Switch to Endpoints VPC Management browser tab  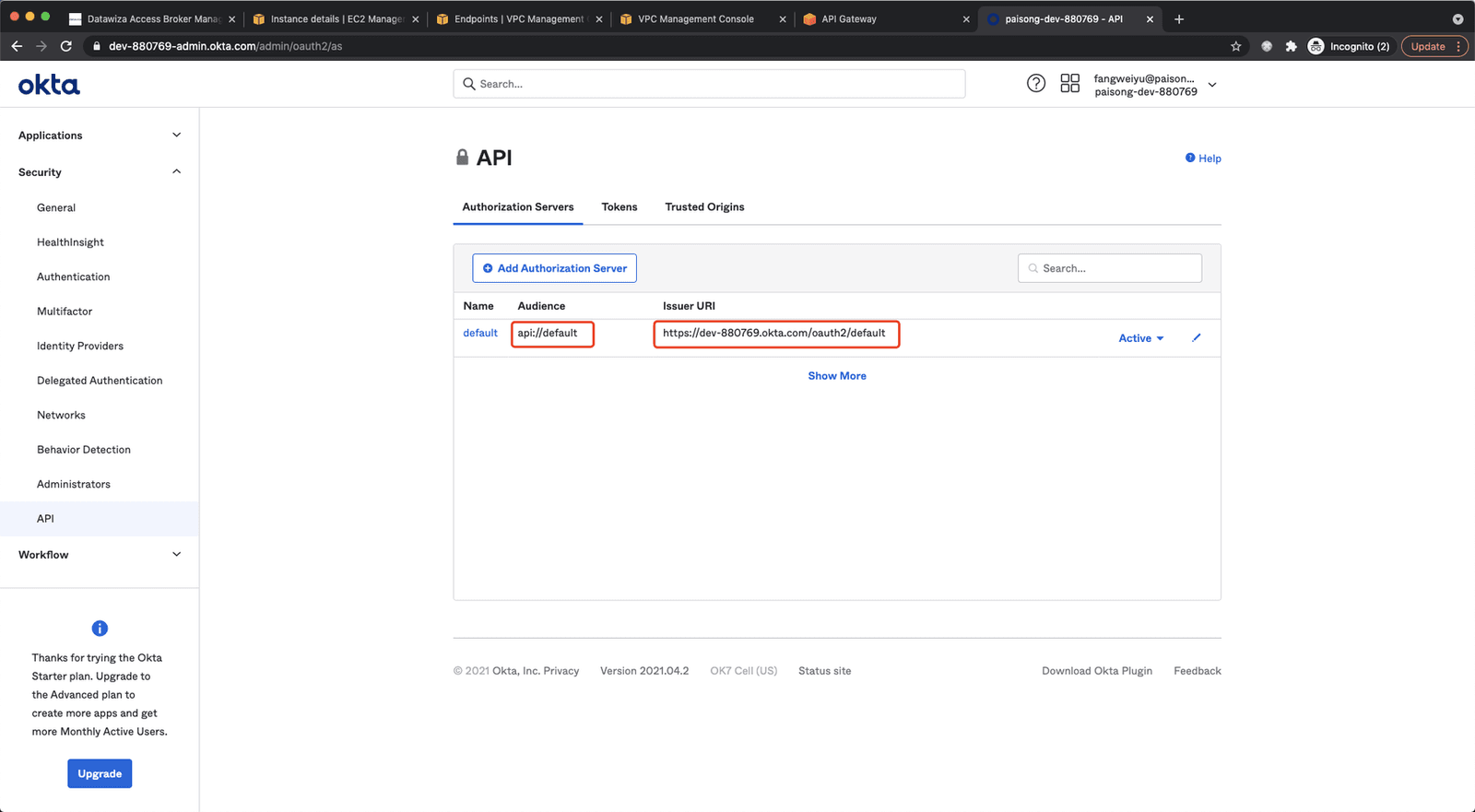point(519,18)
